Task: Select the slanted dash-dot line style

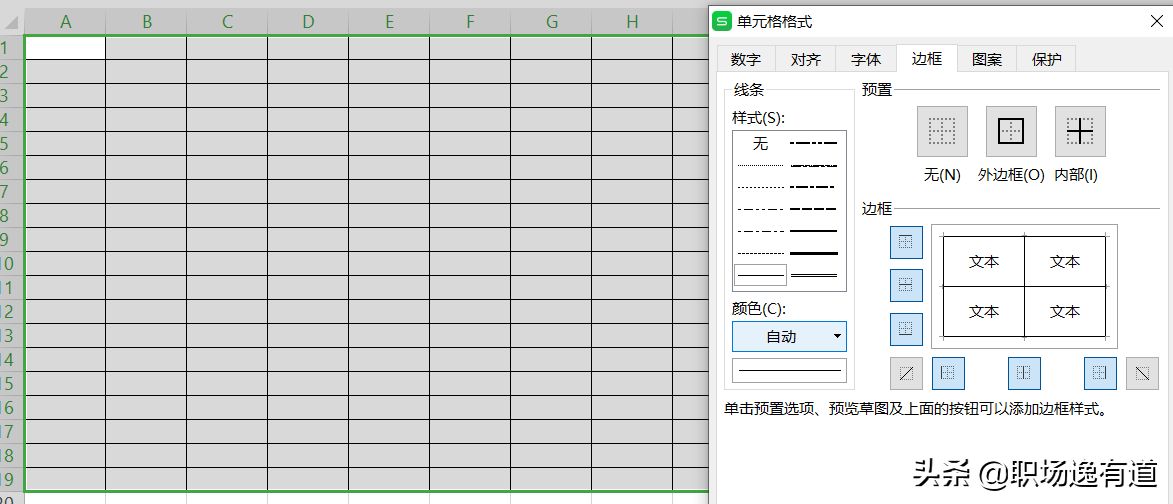Action: click(814, 165)
